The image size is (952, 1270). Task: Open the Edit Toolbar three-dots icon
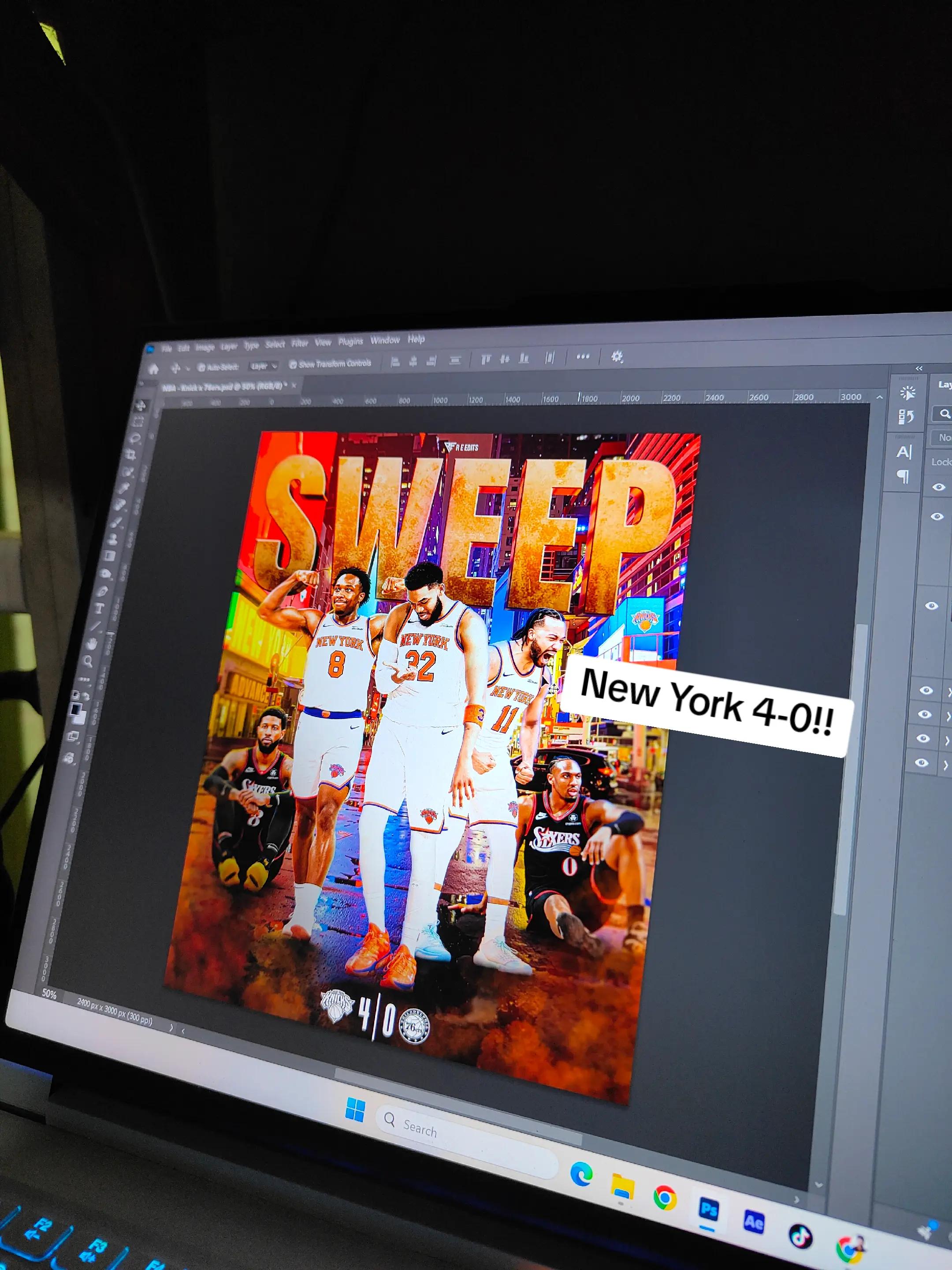click(84, 680)
